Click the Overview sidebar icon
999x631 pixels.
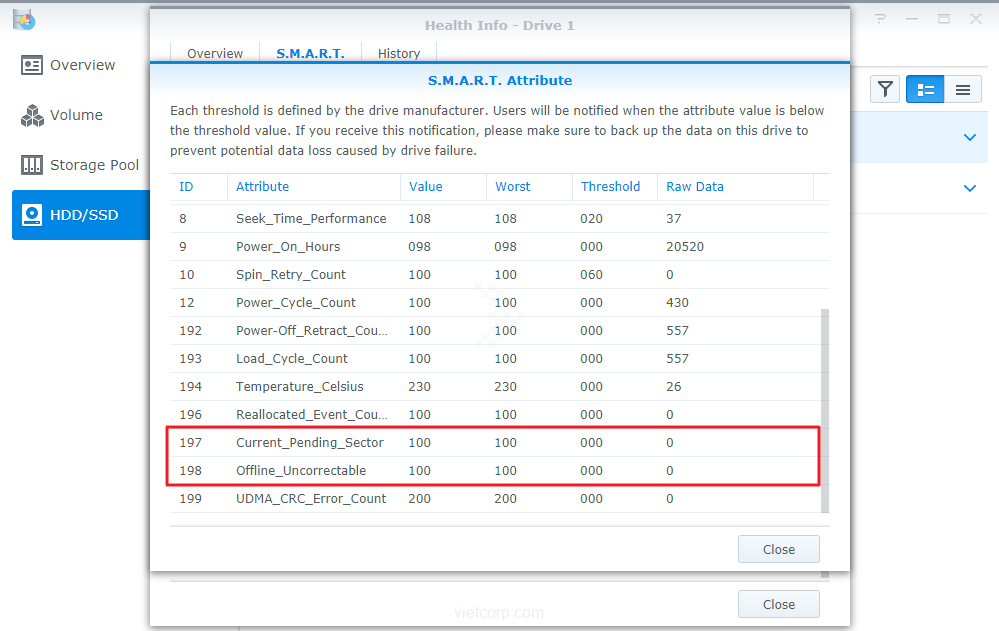tap(32, 65)
